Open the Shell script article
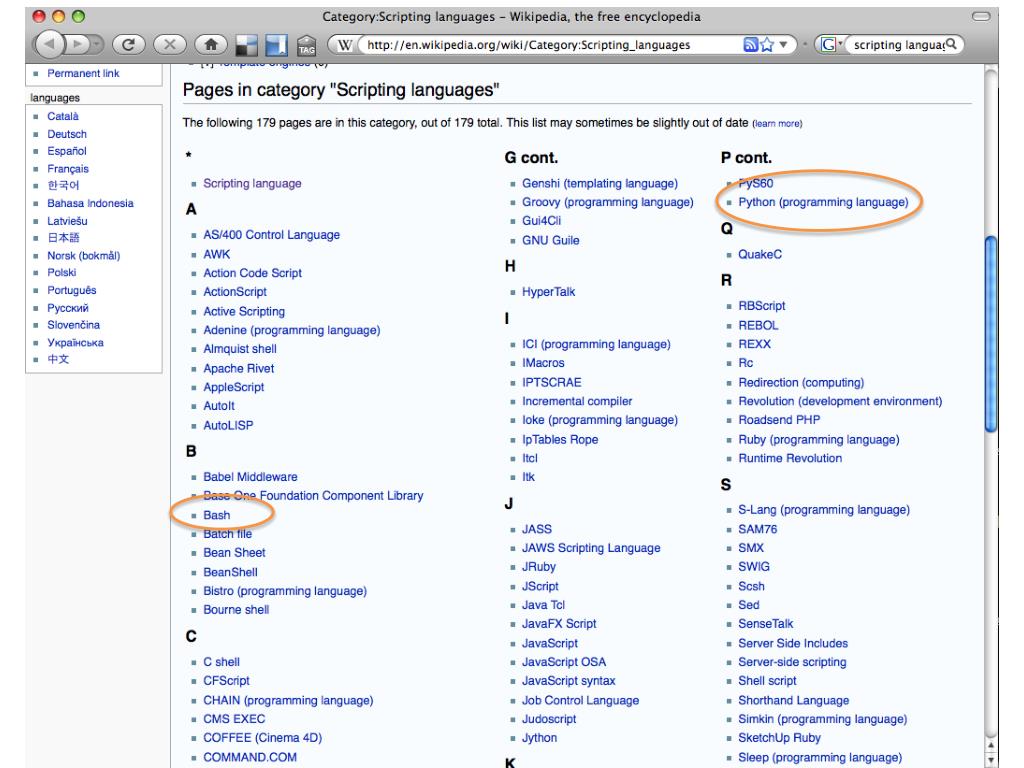 point(767,681)
